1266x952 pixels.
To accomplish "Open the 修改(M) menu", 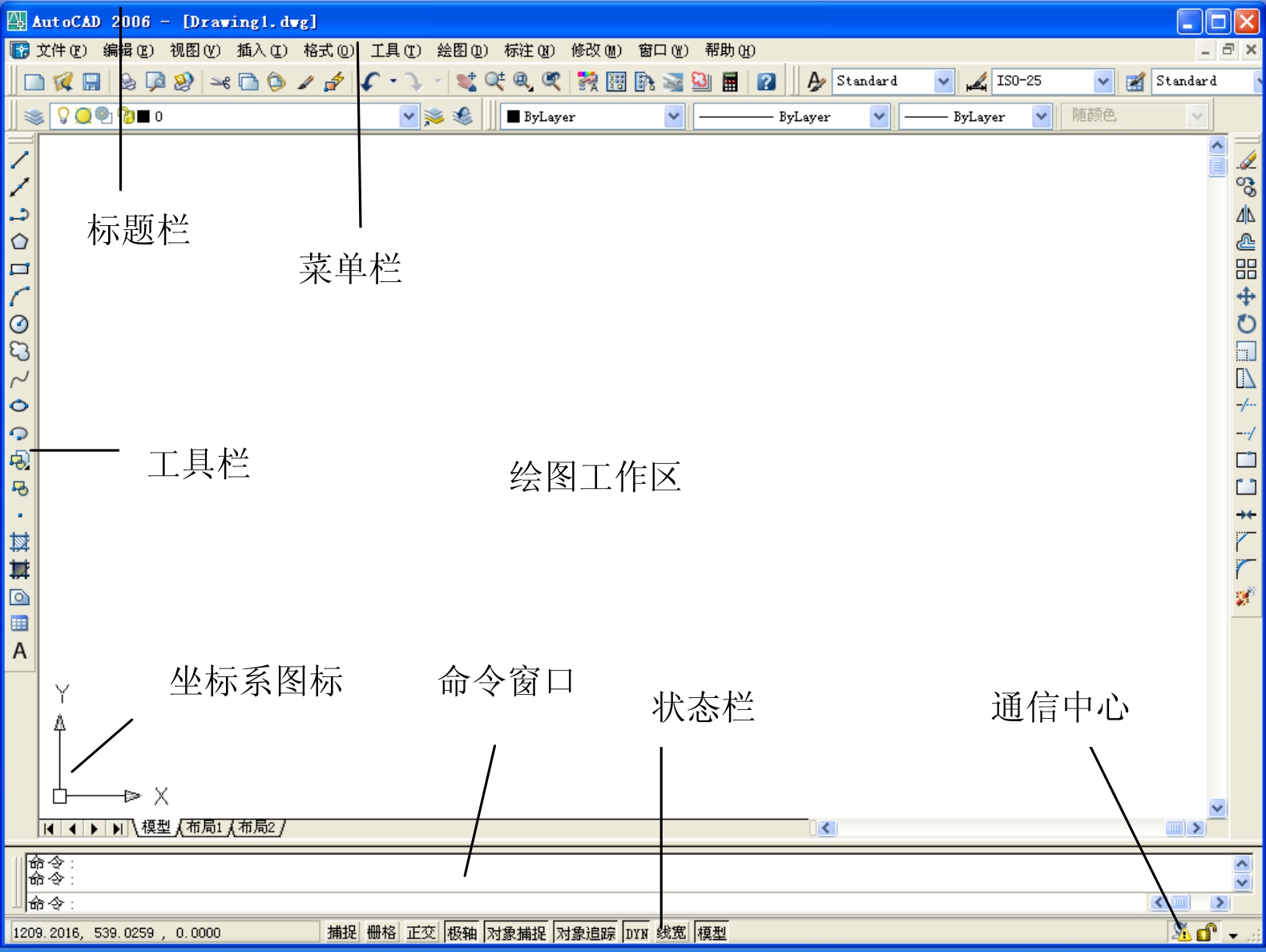I will 596,50.
